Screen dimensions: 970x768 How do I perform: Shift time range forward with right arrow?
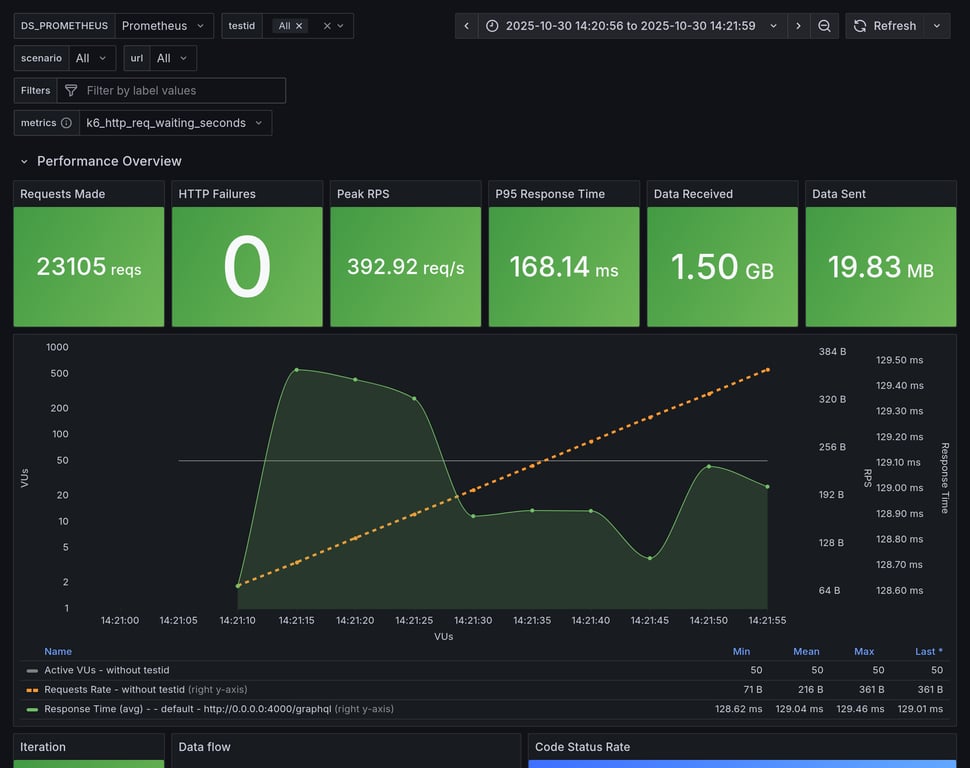pos(798,26)
